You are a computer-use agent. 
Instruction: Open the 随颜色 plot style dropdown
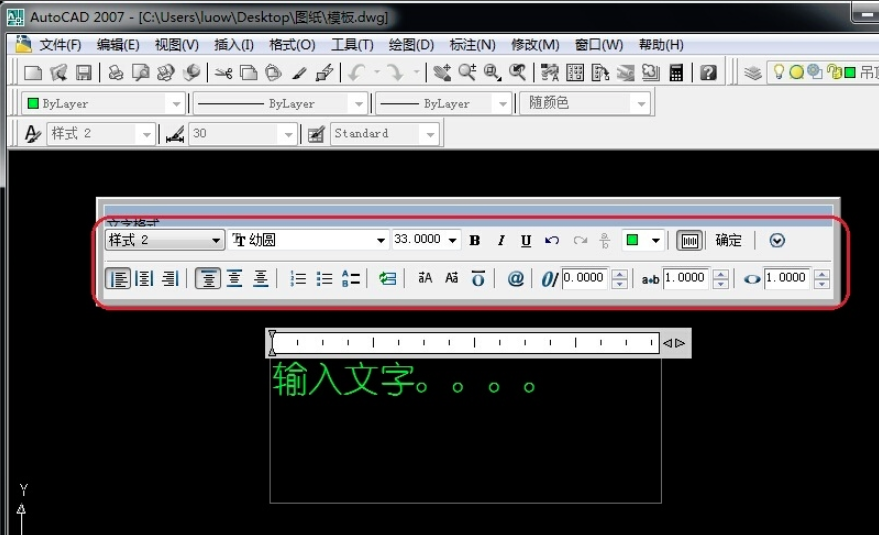tap(641, 104)
